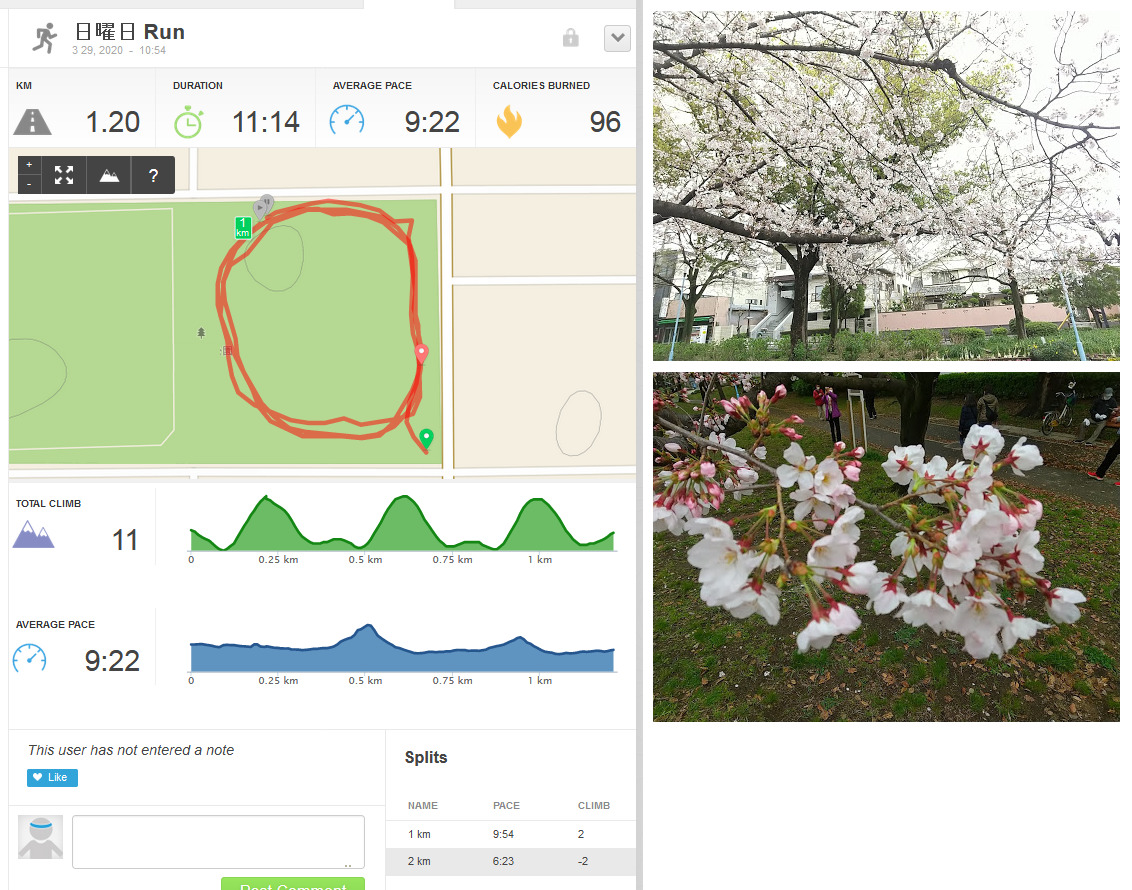This screenshot has height=890, width=1132.
Task: Click the lower speedometer pace icon
Action: pos(30,658)
